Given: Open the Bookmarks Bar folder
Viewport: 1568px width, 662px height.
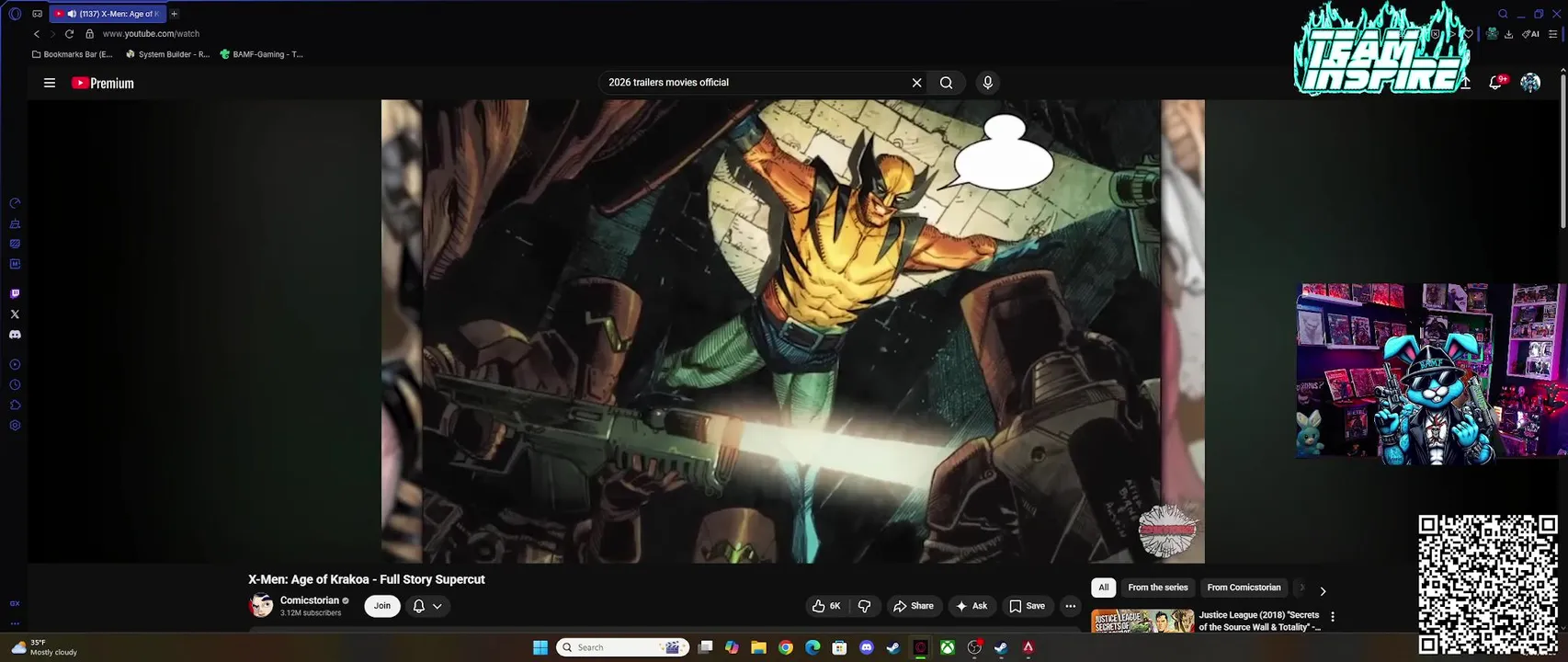Looking at the screenshot, I should coord(72,54).
